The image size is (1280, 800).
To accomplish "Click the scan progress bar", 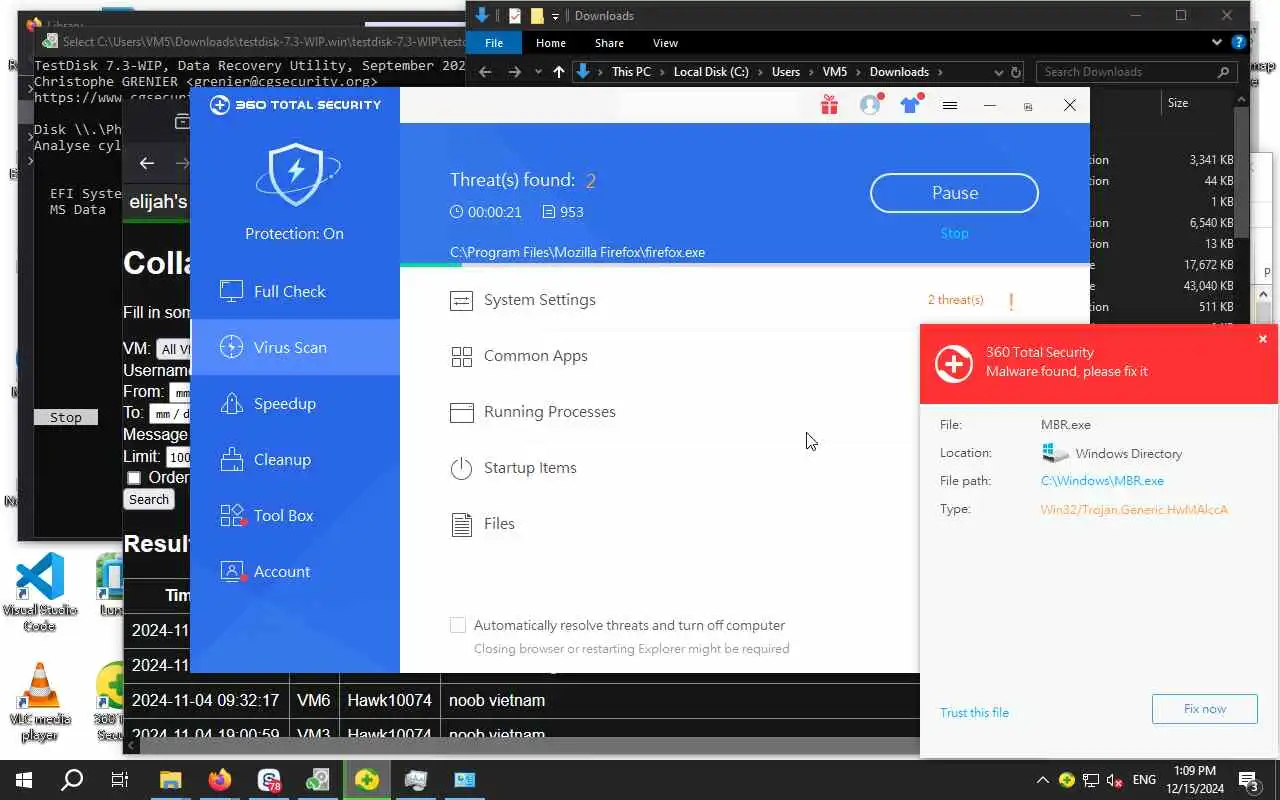I will pos(745,265).
